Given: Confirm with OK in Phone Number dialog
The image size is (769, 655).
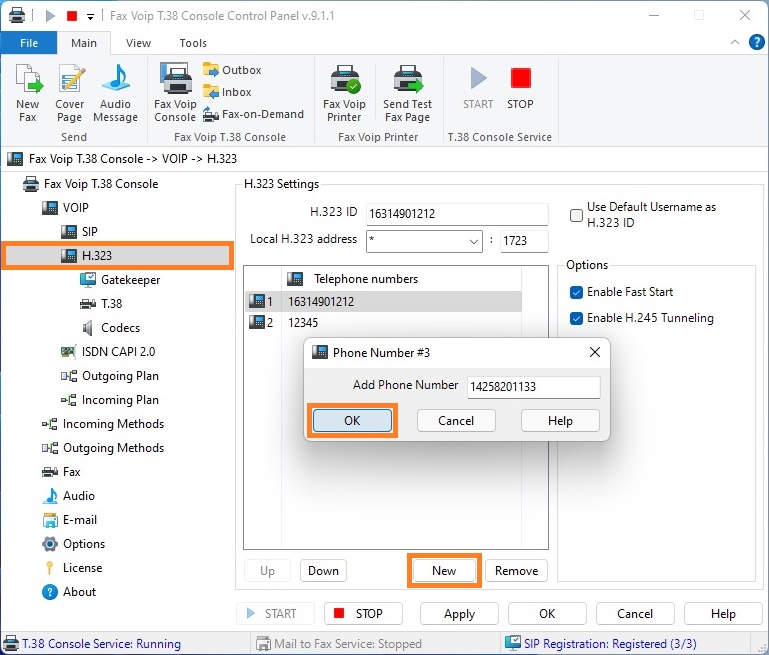Looking at the screenshot, I should click(352, 421).
